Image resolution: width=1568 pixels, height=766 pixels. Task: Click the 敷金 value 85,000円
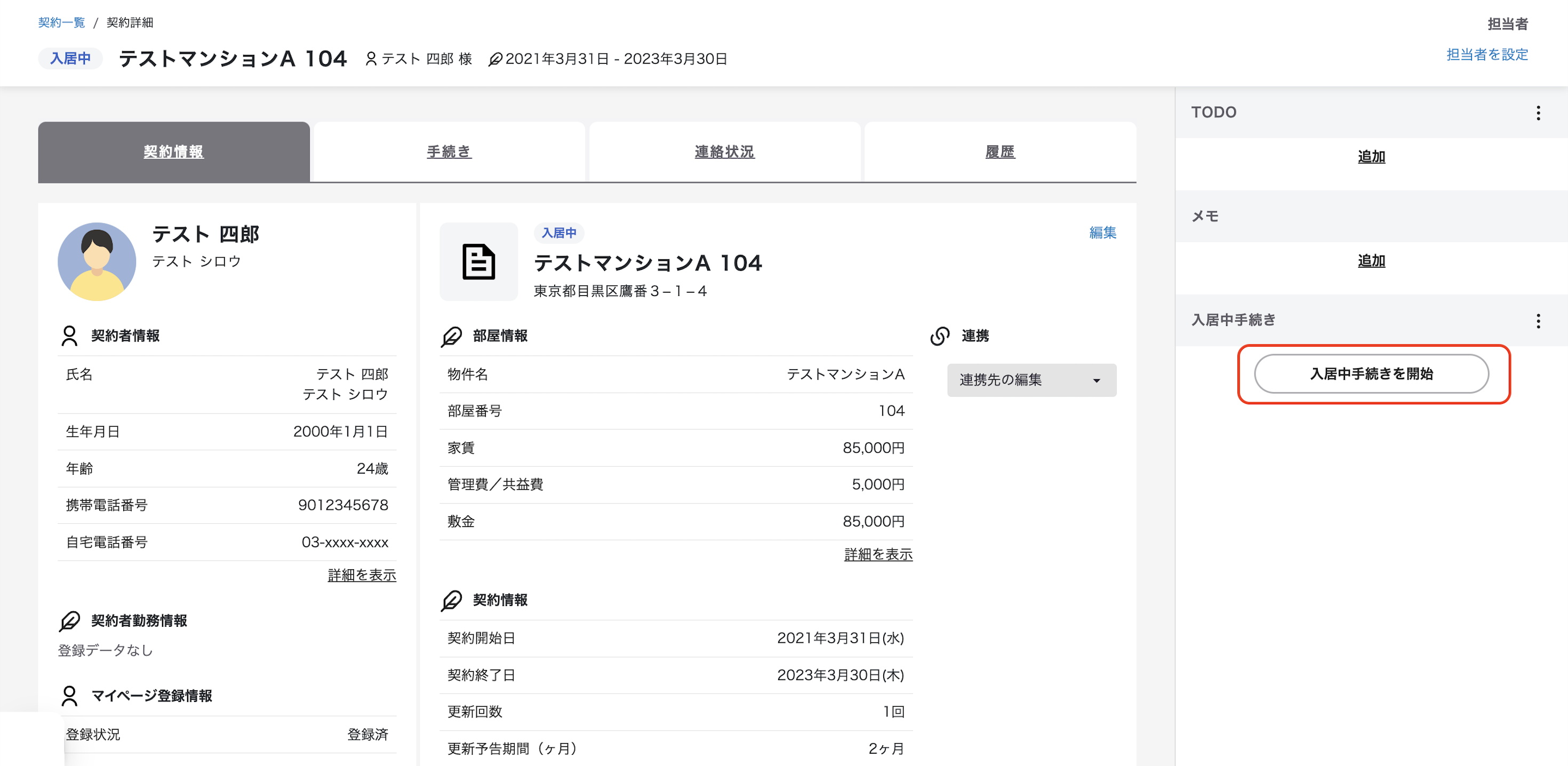(874, 522)
